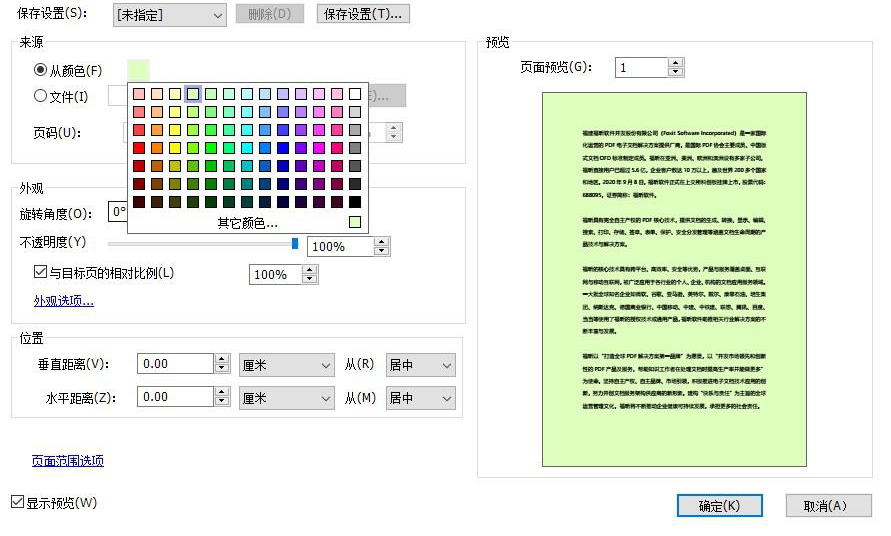Choose the 文件(I) source radio button
Image resolution: width=891 pixels, height=536 pixels.
(x=41, y=97)
